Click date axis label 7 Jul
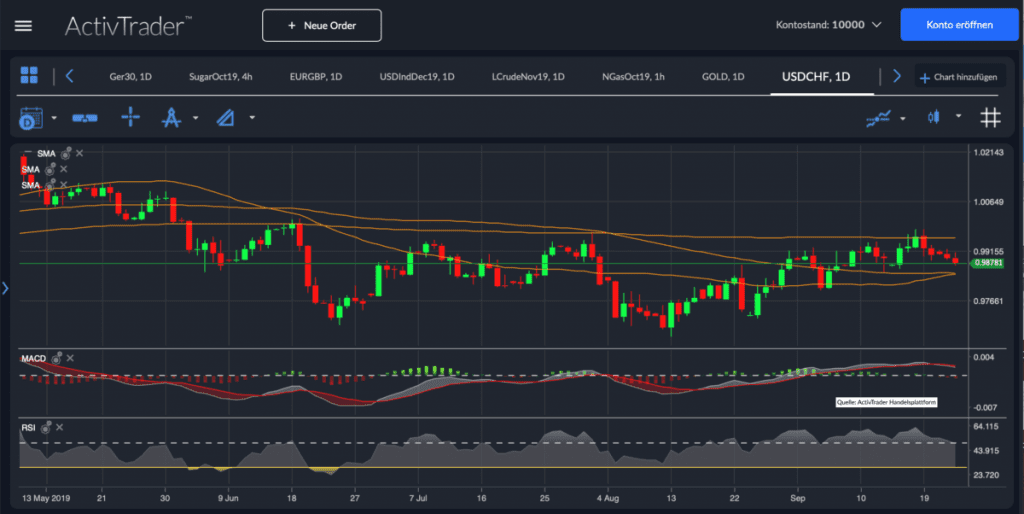 (418, 498)
